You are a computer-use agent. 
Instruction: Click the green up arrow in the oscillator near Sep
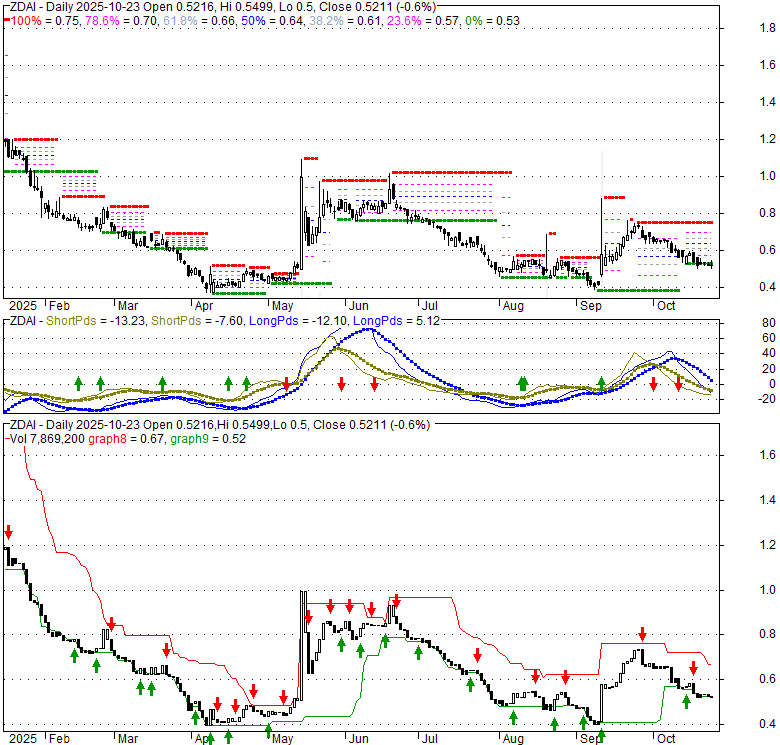click(602, 383)
